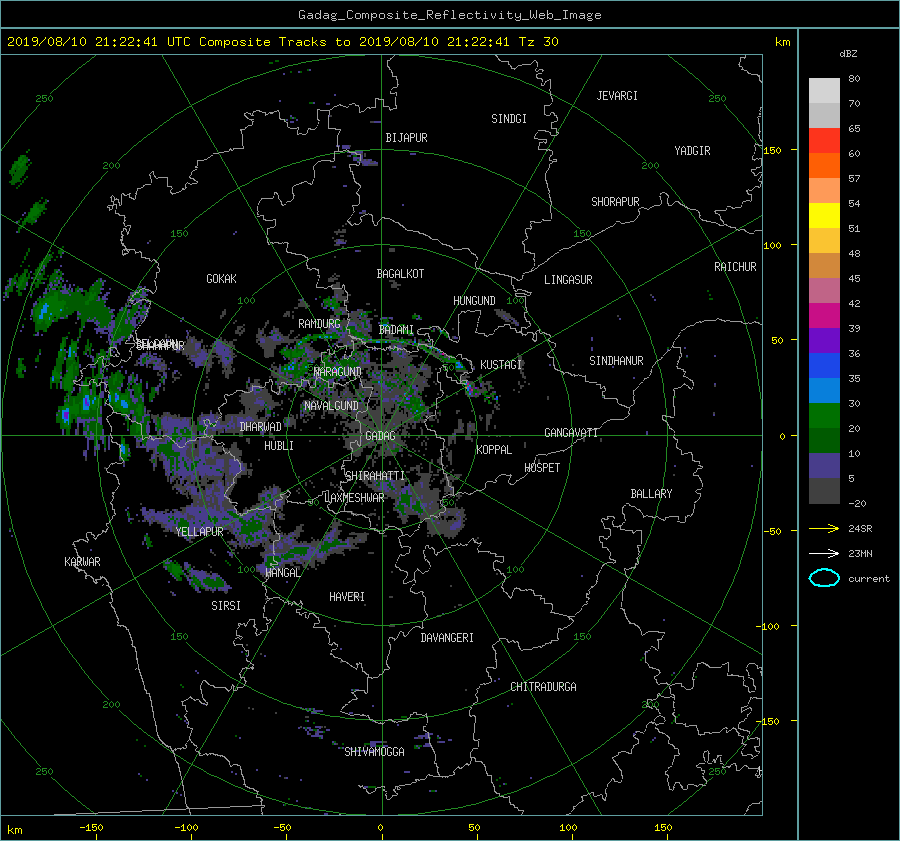Click the GANGAVATI city label

tap(571, 433)
